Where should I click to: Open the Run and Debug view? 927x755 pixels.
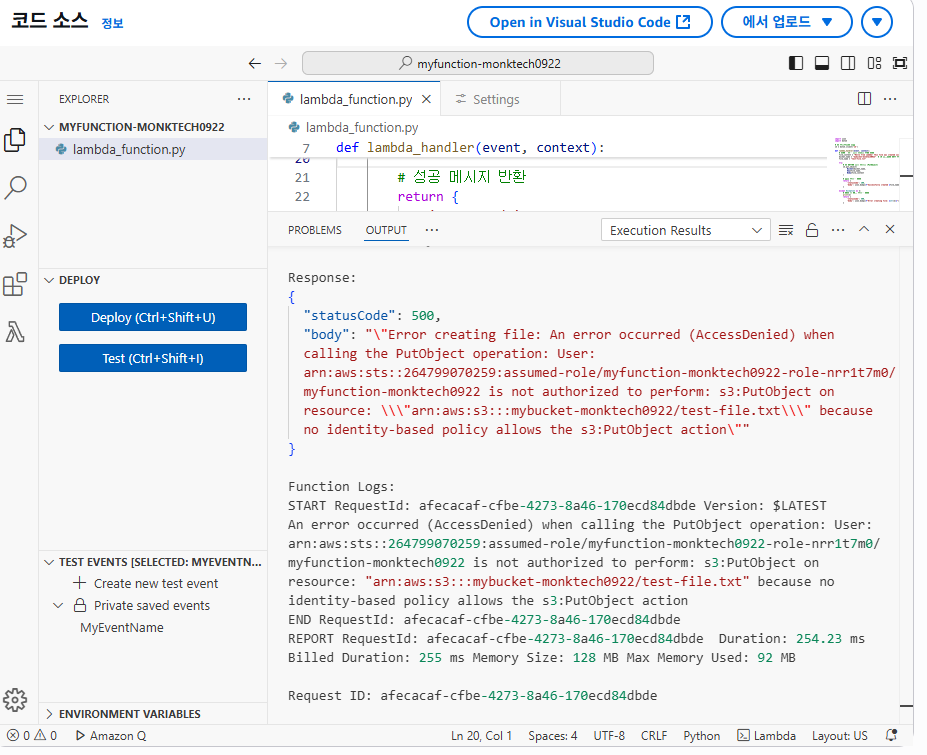pyautogui.click(x=15, y=236)
